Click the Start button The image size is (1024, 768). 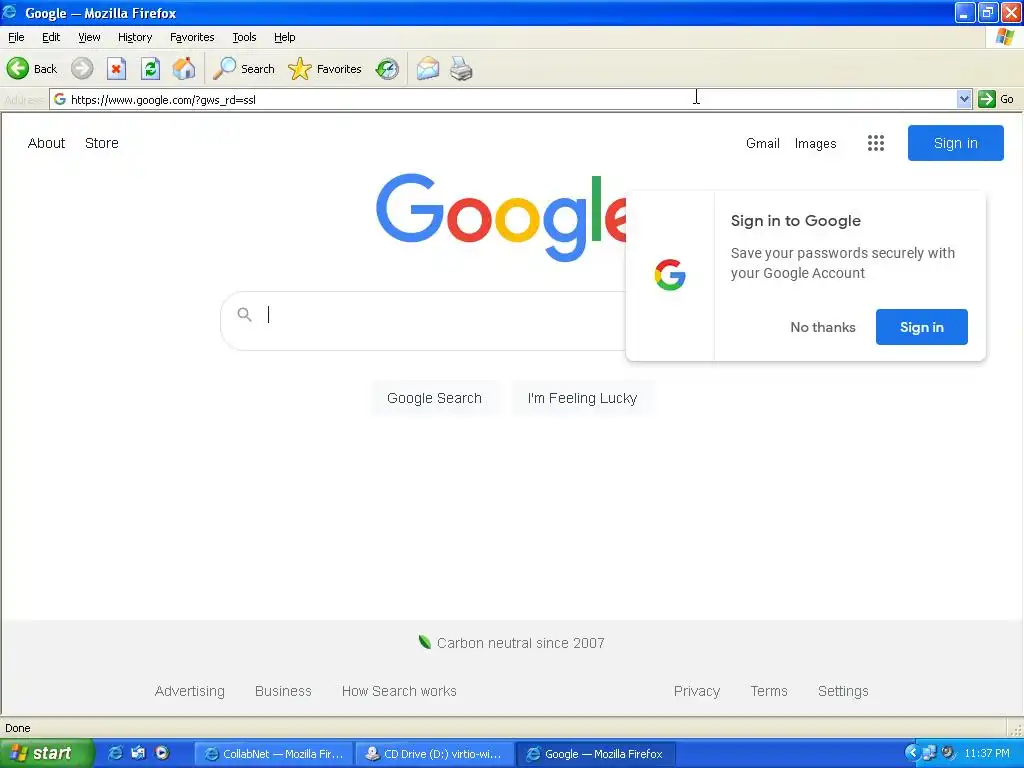pos(46,753)
